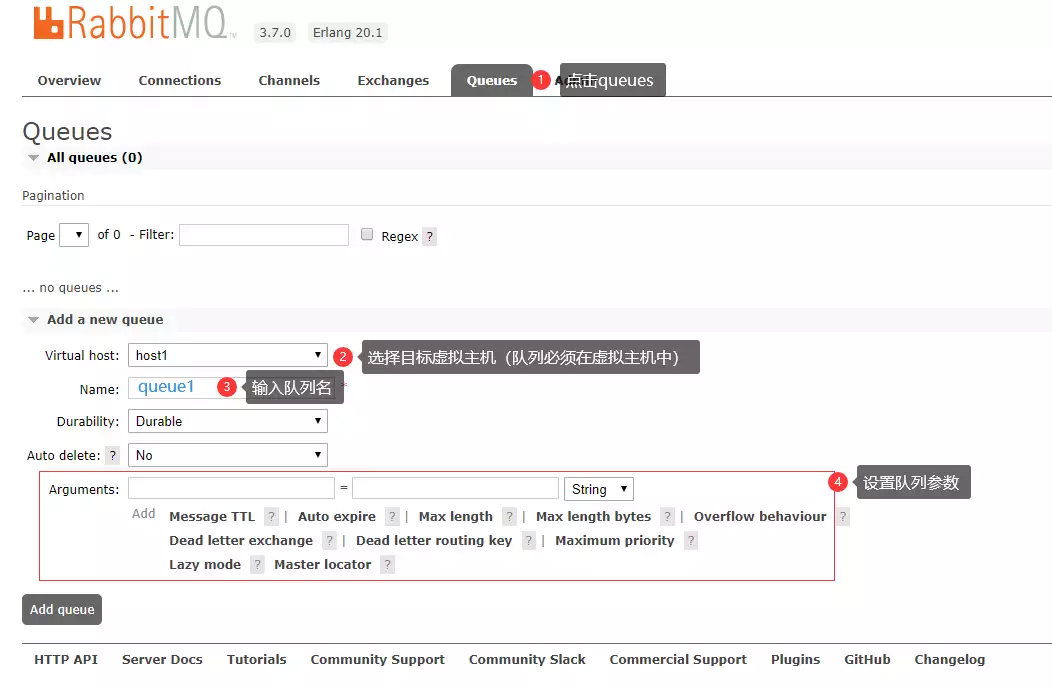Viewport: 1052px width, 689px height.
Task: Open the Tutorials link
Action: point(256,659)
